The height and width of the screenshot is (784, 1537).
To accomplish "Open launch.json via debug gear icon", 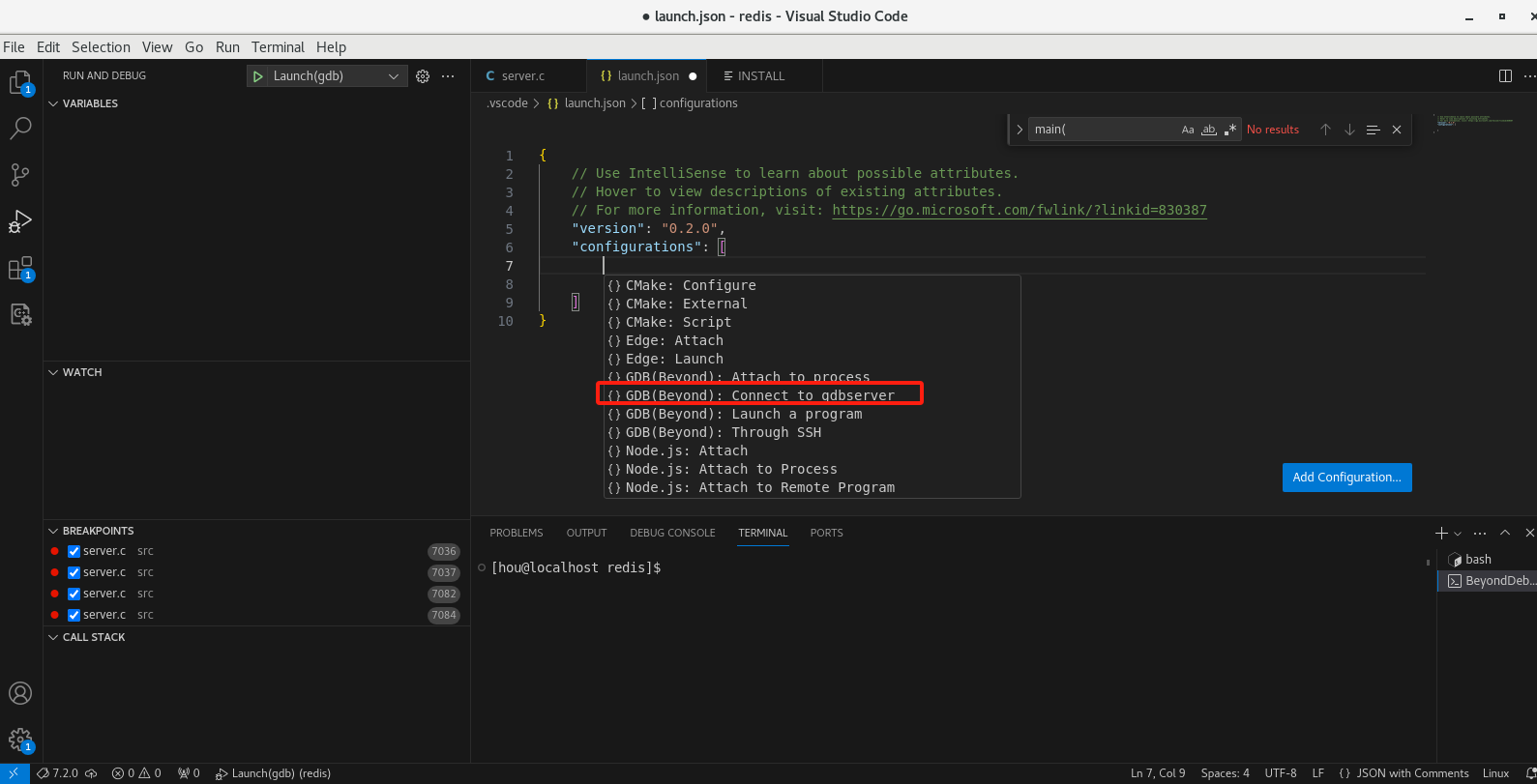I will 423,75.
